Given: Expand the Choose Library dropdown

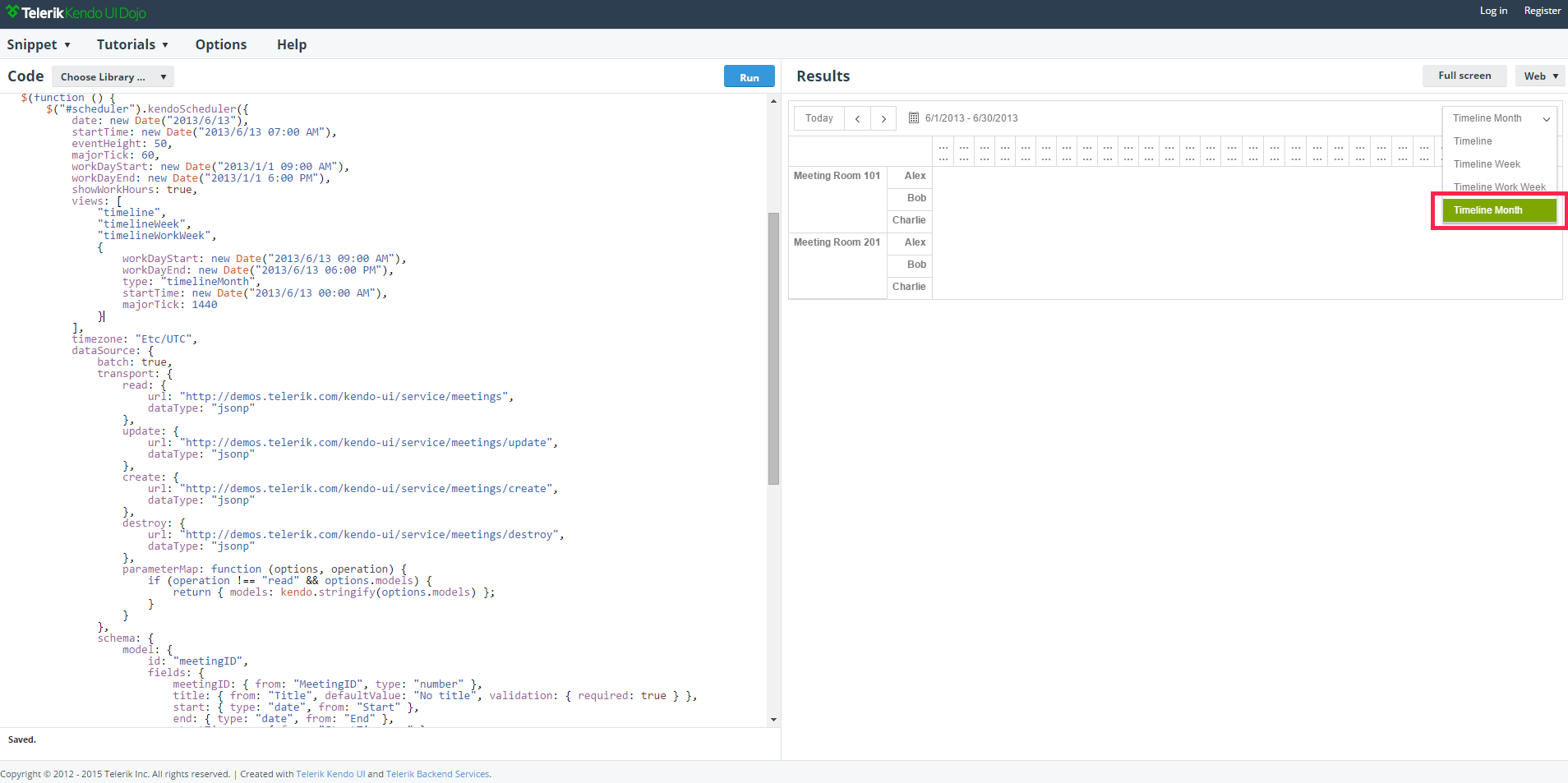Looking at the screenshot, I should [113, 77].
